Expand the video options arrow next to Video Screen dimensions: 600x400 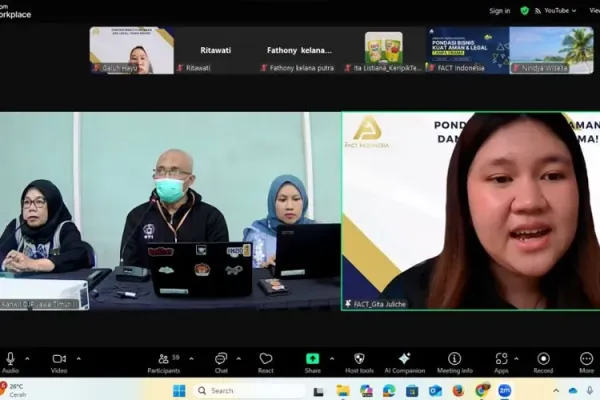coord(78,358)
